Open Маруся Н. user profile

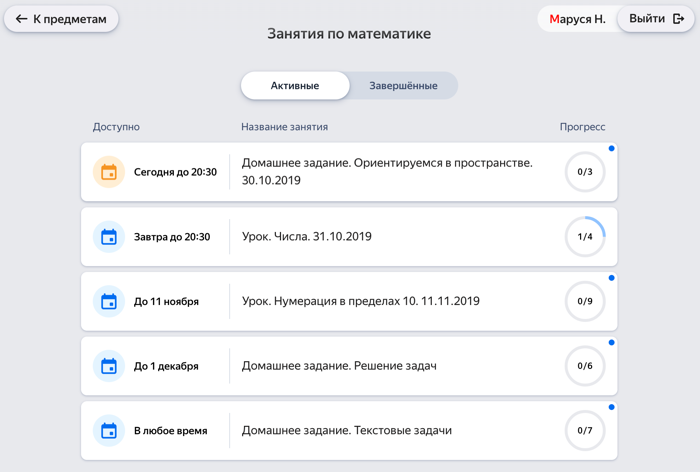click(577, 19)
